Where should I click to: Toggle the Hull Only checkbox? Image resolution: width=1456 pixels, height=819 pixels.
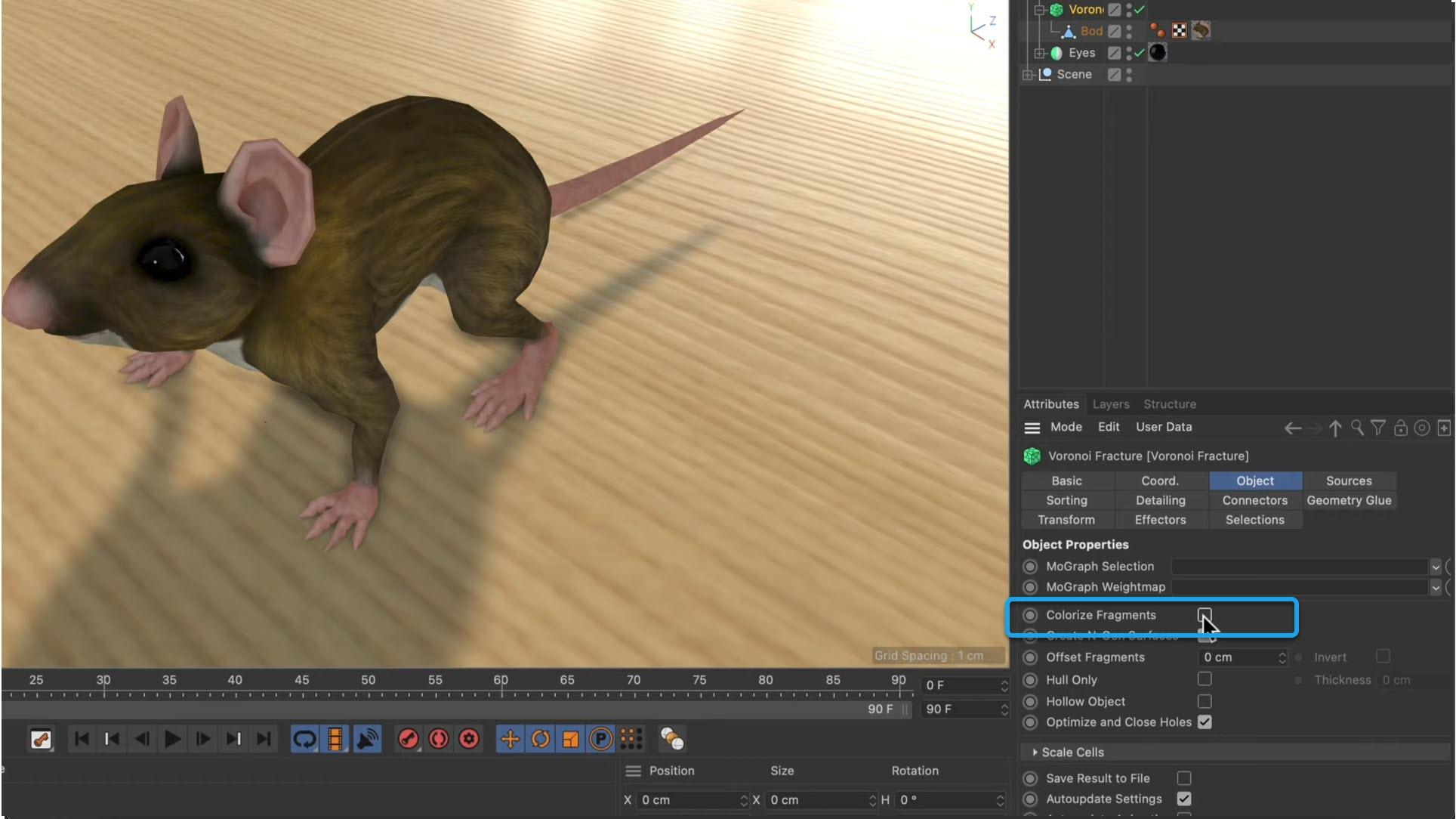click(x=1204, y=678)
